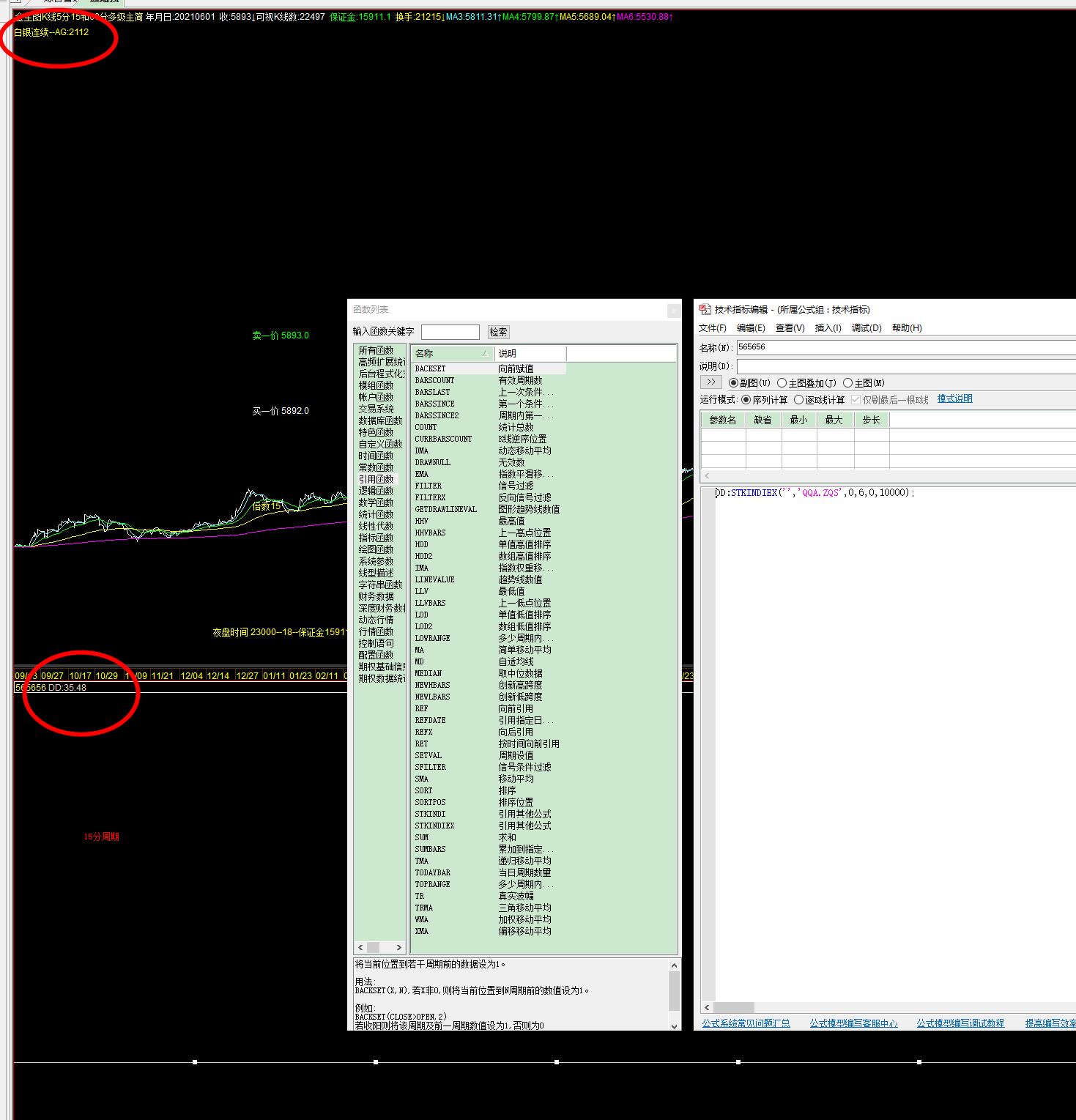
Task: Click description pane scroll-down arrow
Action: point(675,1026)
